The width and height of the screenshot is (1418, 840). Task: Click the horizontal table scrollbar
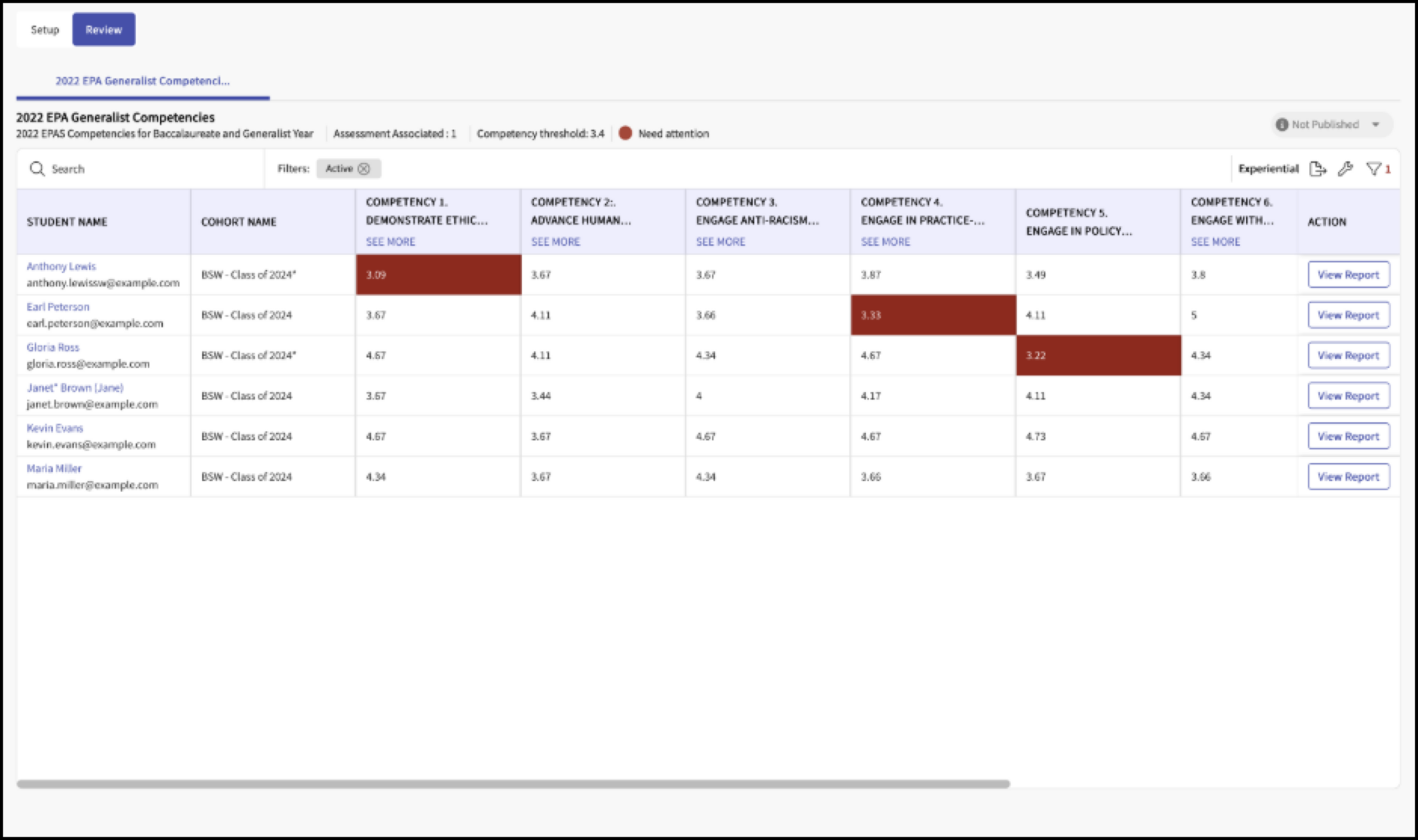(513, 784)
